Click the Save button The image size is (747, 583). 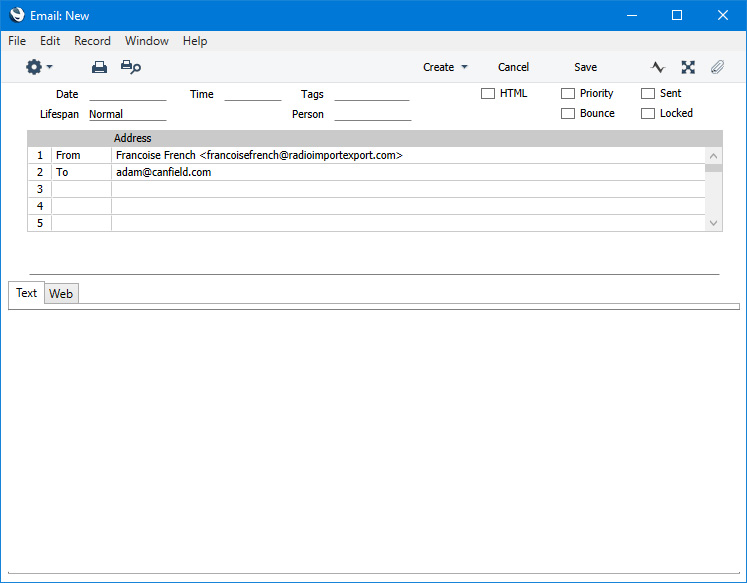coord(585,67)
